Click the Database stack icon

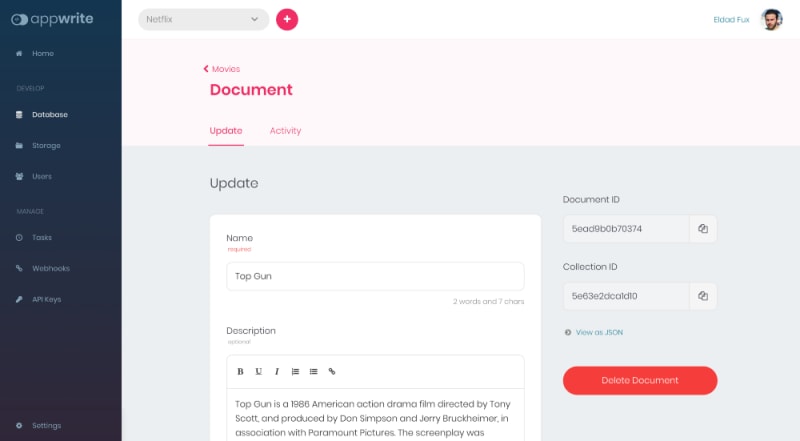19,114
